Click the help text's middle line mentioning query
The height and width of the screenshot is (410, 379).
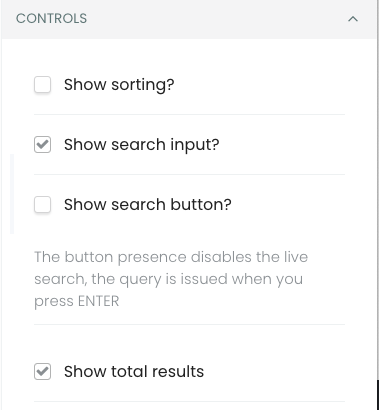(169, 279)
